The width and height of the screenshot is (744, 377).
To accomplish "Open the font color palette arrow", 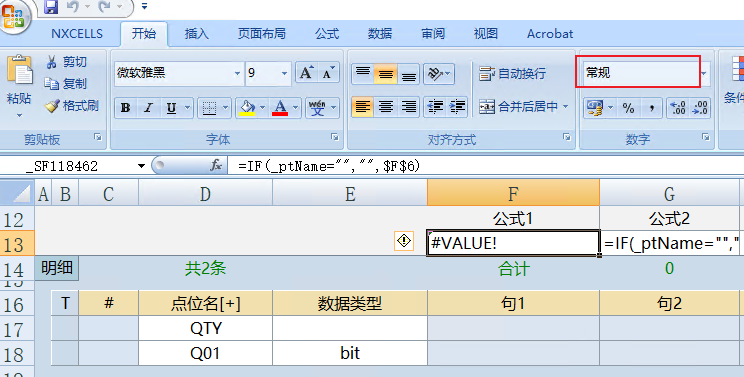I will (296, 108).
